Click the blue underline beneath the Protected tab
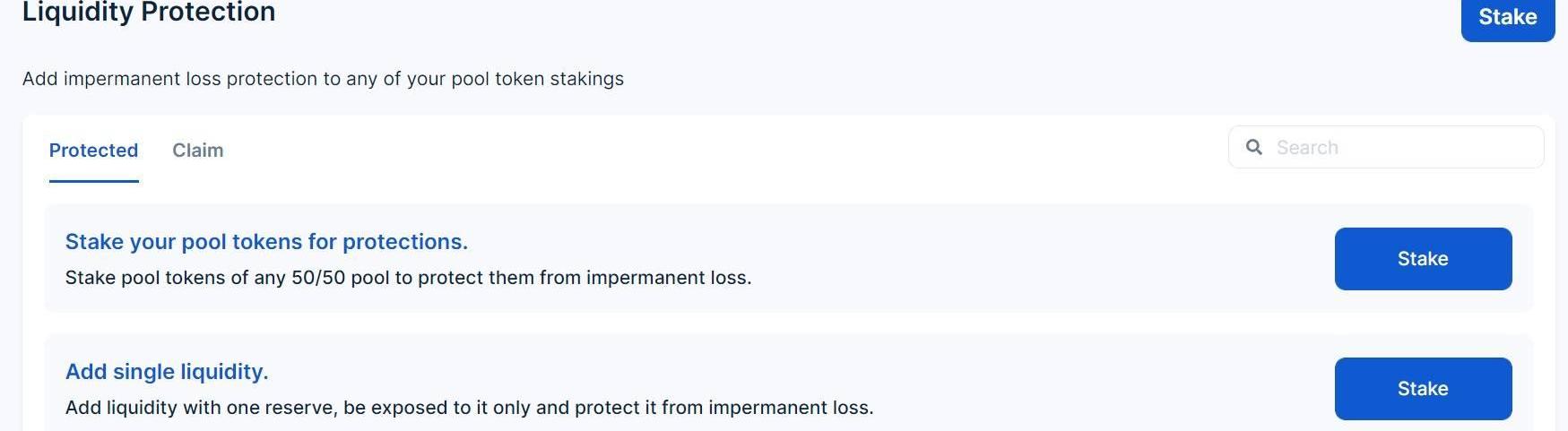The image size is (1568, 431). tap(93, 181)
